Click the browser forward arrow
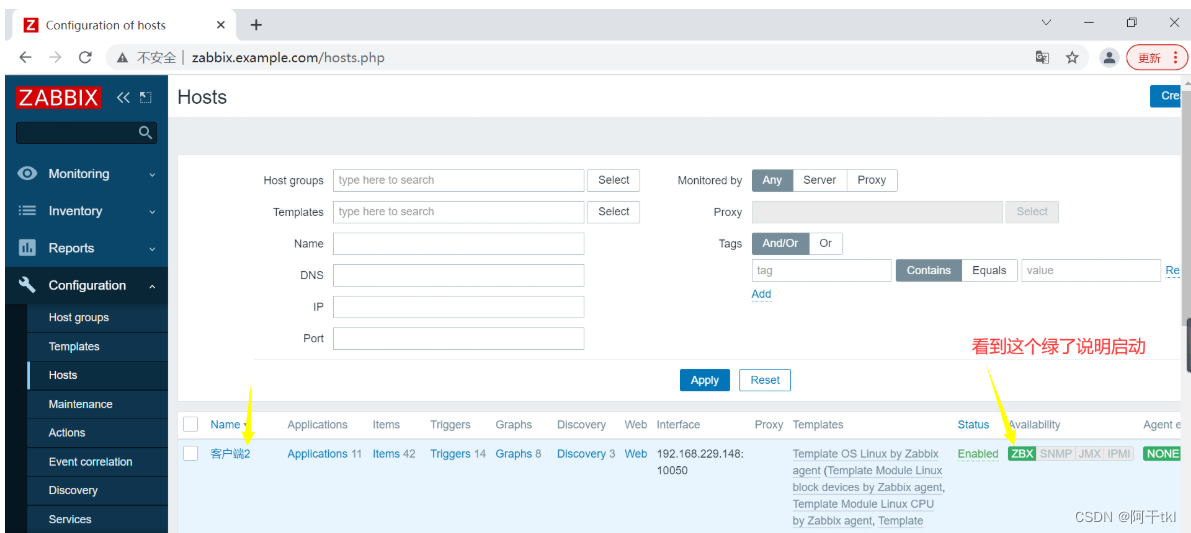 click(55, 58)
